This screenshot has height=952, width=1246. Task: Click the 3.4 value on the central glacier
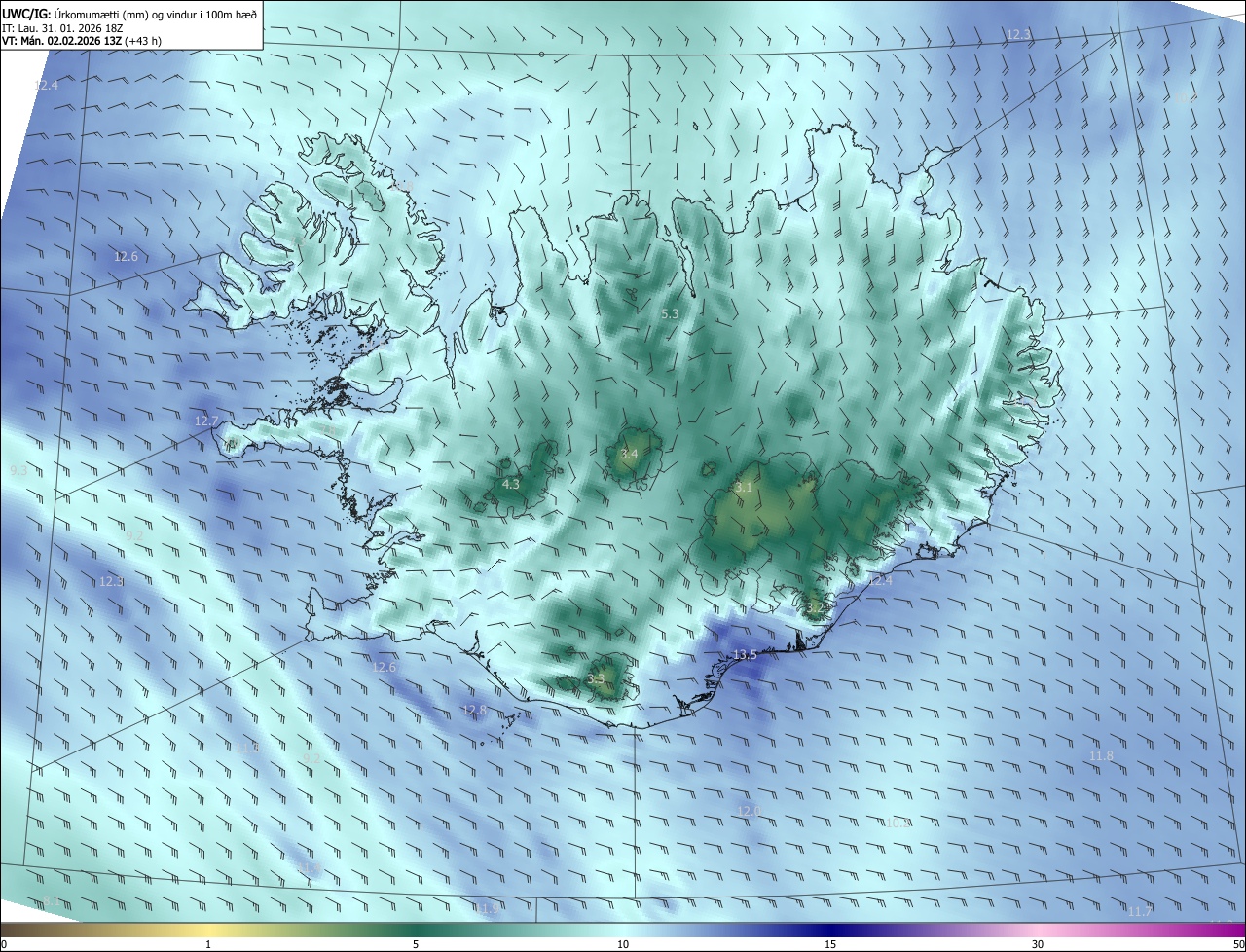(x=629, y=454)
